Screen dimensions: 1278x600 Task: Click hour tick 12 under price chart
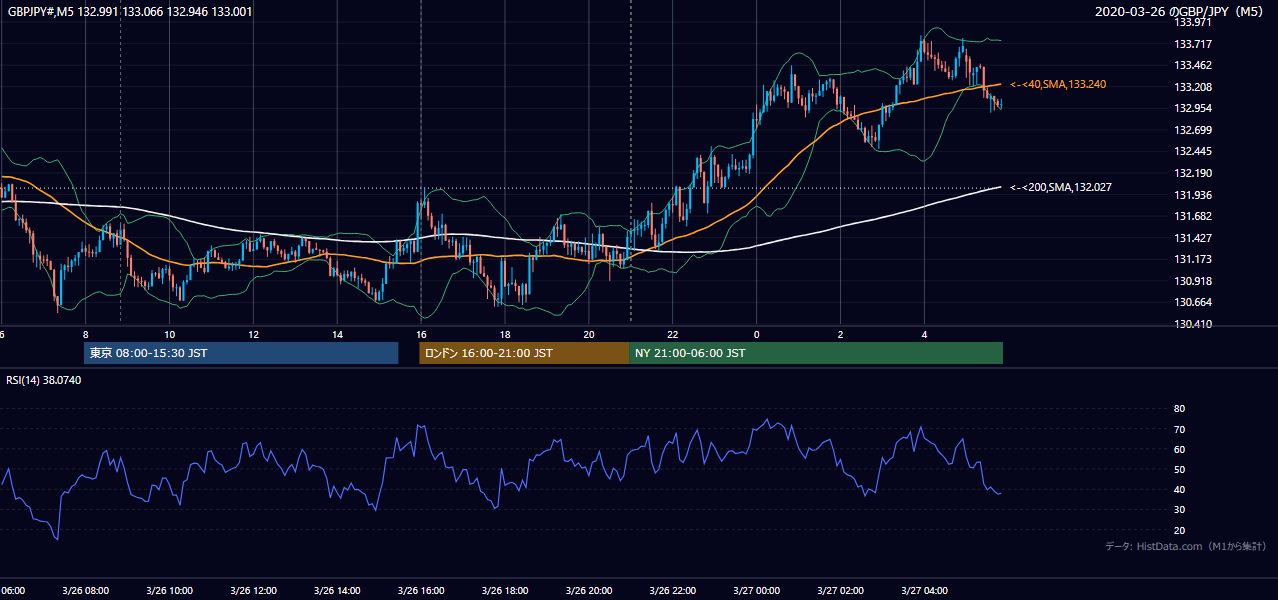point(254,335)
